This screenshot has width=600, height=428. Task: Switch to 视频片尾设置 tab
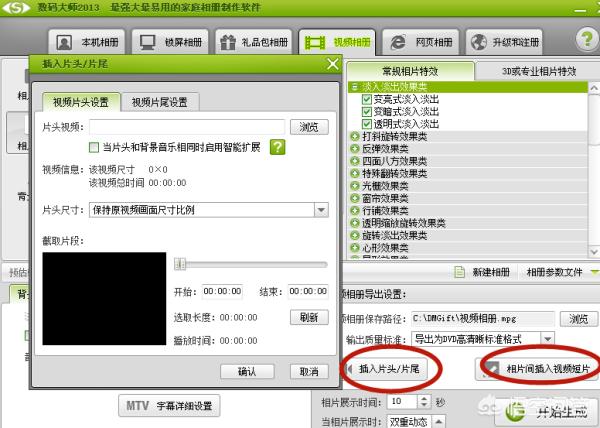(166, 102)
